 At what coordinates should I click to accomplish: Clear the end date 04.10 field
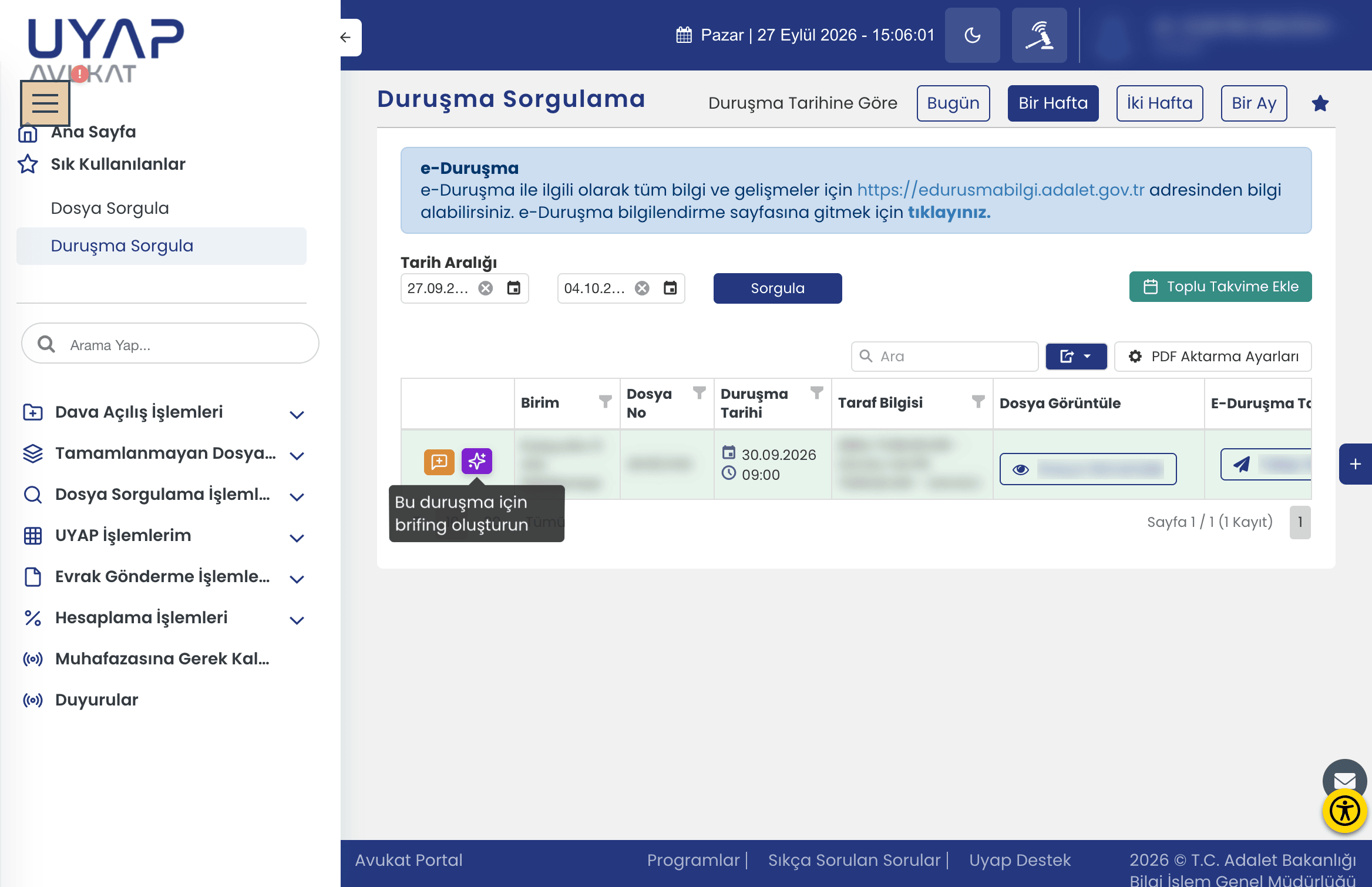click(642, 288)
